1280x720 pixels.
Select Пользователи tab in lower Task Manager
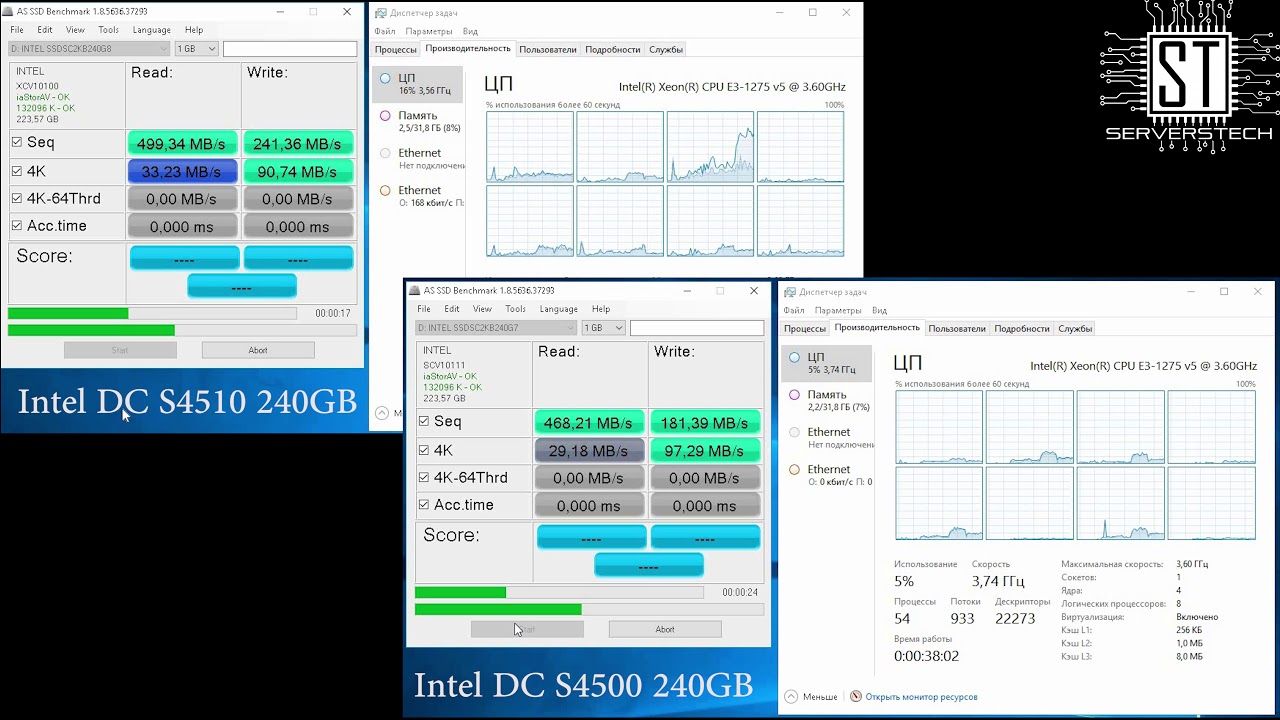957,328
